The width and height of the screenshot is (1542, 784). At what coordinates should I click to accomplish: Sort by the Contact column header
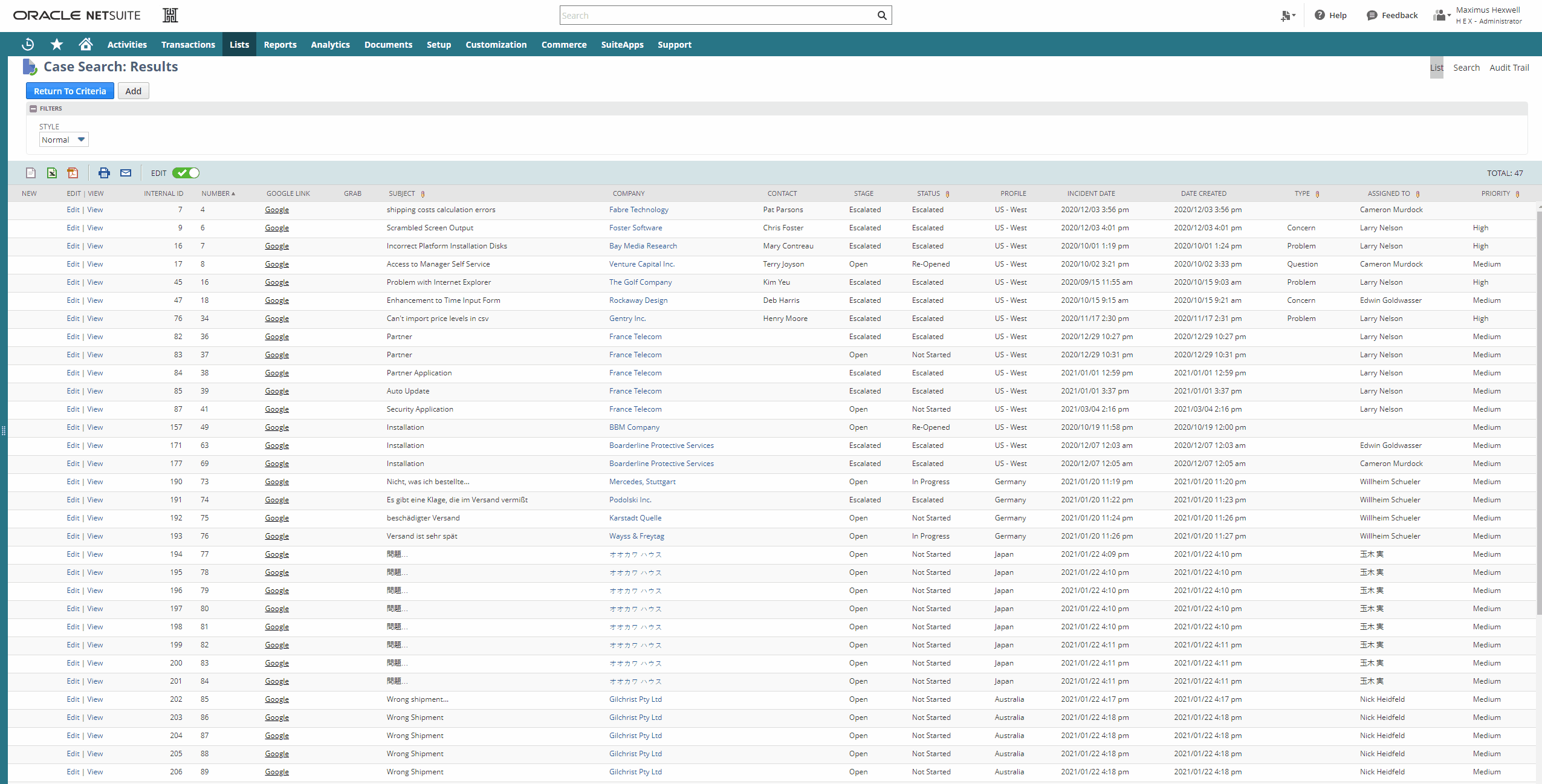(782, 193)
